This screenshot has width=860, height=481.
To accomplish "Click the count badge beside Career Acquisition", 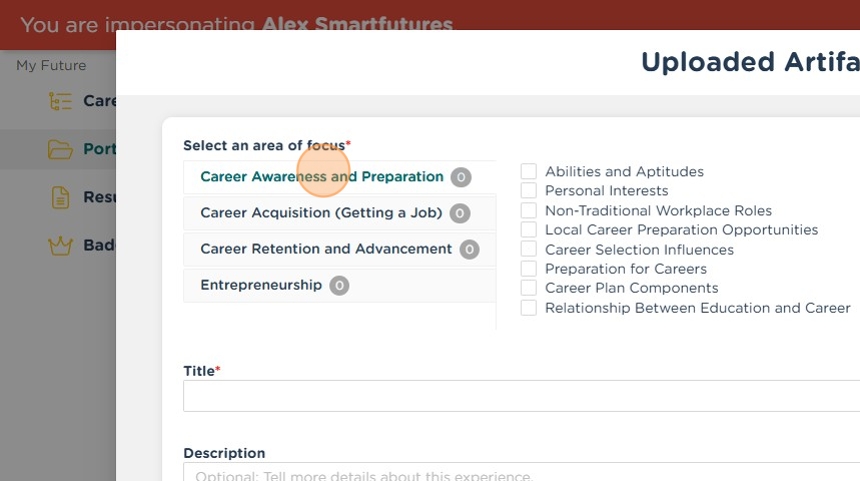I will coord(459,213).
